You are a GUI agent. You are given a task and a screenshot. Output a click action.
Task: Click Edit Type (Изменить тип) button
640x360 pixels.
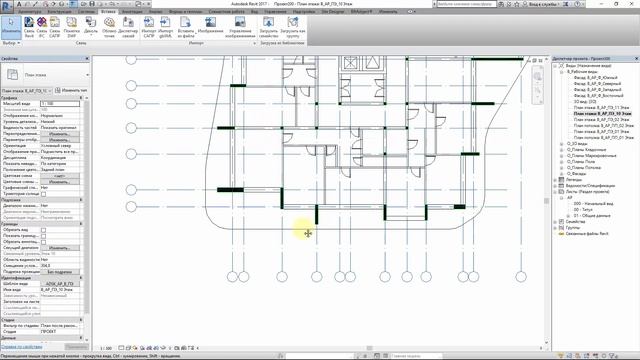(x=71, y=90)
